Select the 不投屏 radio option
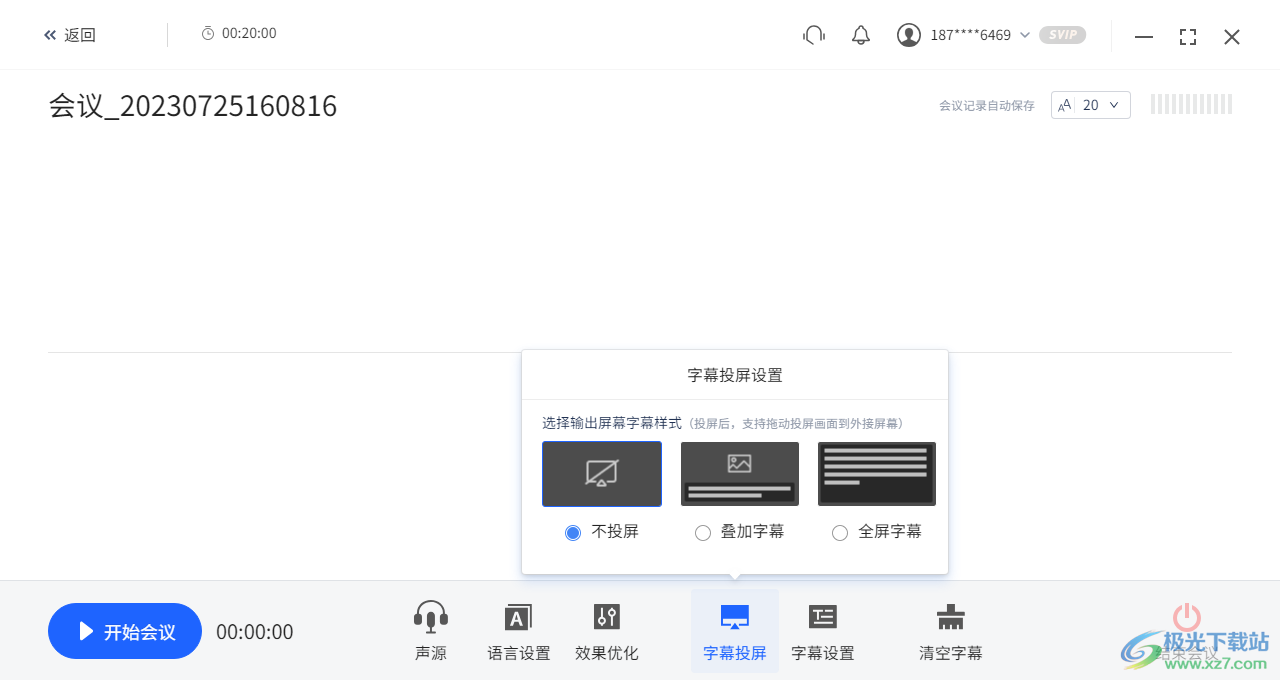Viewport: 1280px width, 680px height. click(573, 533)
